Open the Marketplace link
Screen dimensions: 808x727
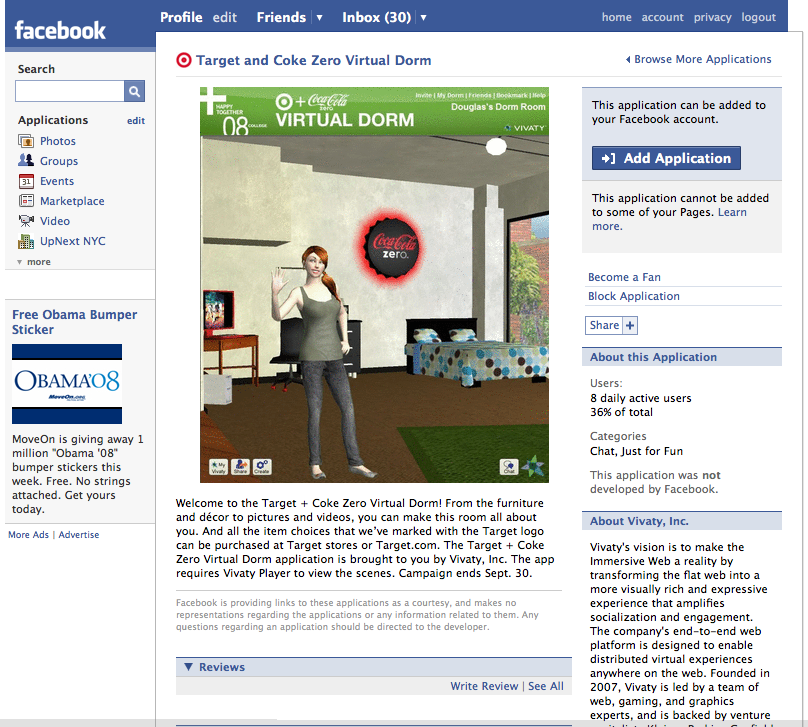coord(72,201)
